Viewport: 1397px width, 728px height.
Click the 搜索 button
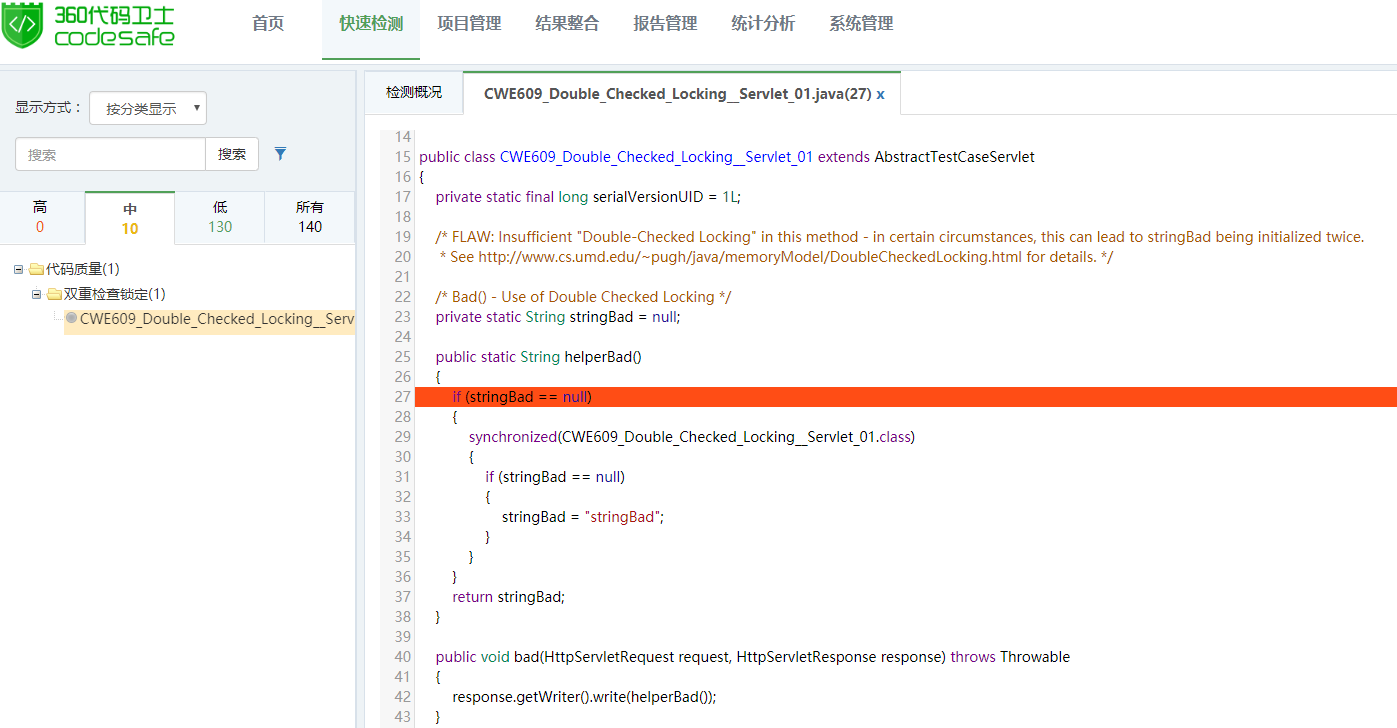pyautogui.click(x=232, y=154)
